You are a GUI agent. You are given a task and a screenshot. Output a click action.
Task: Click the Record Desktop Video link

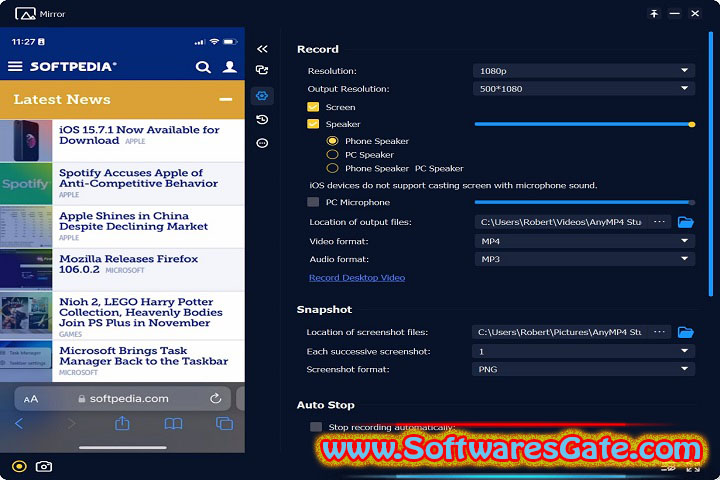pos(357,277)
